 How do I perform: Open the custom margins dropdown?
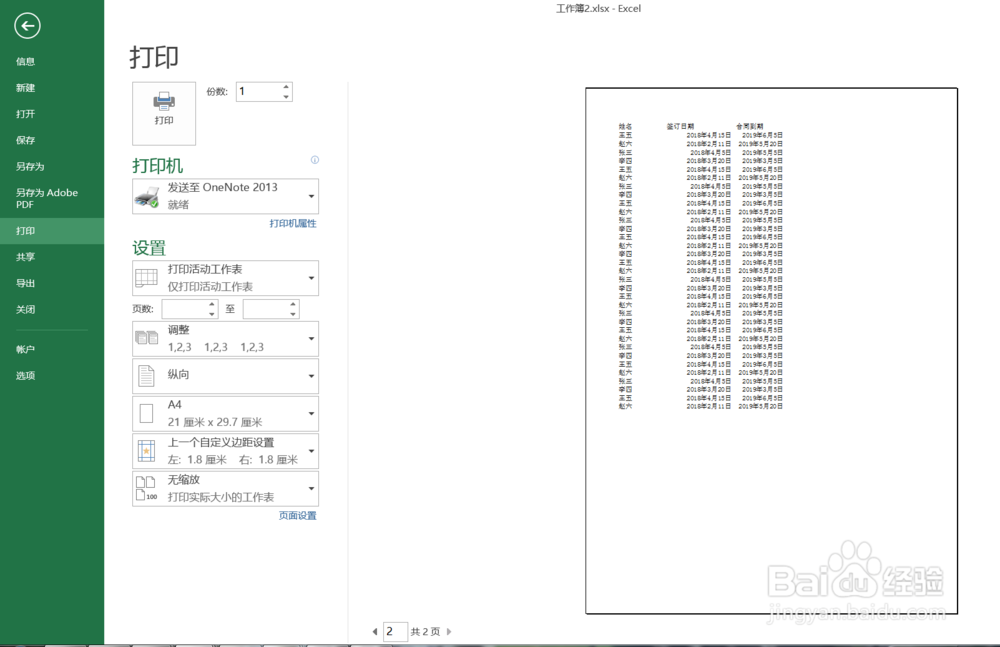click(225, 451)
